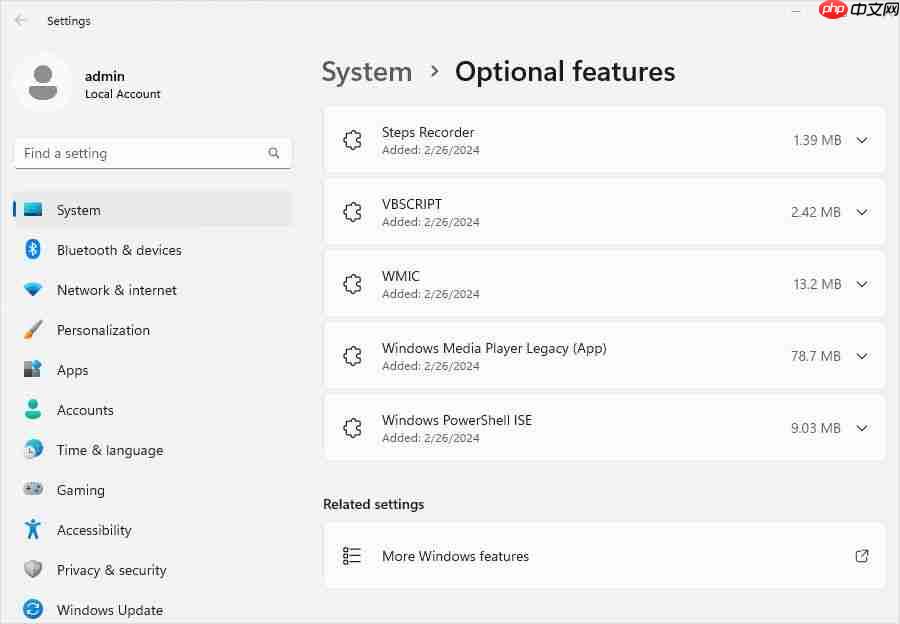Expand the WMIC feature entry

[x=862, y=284]
